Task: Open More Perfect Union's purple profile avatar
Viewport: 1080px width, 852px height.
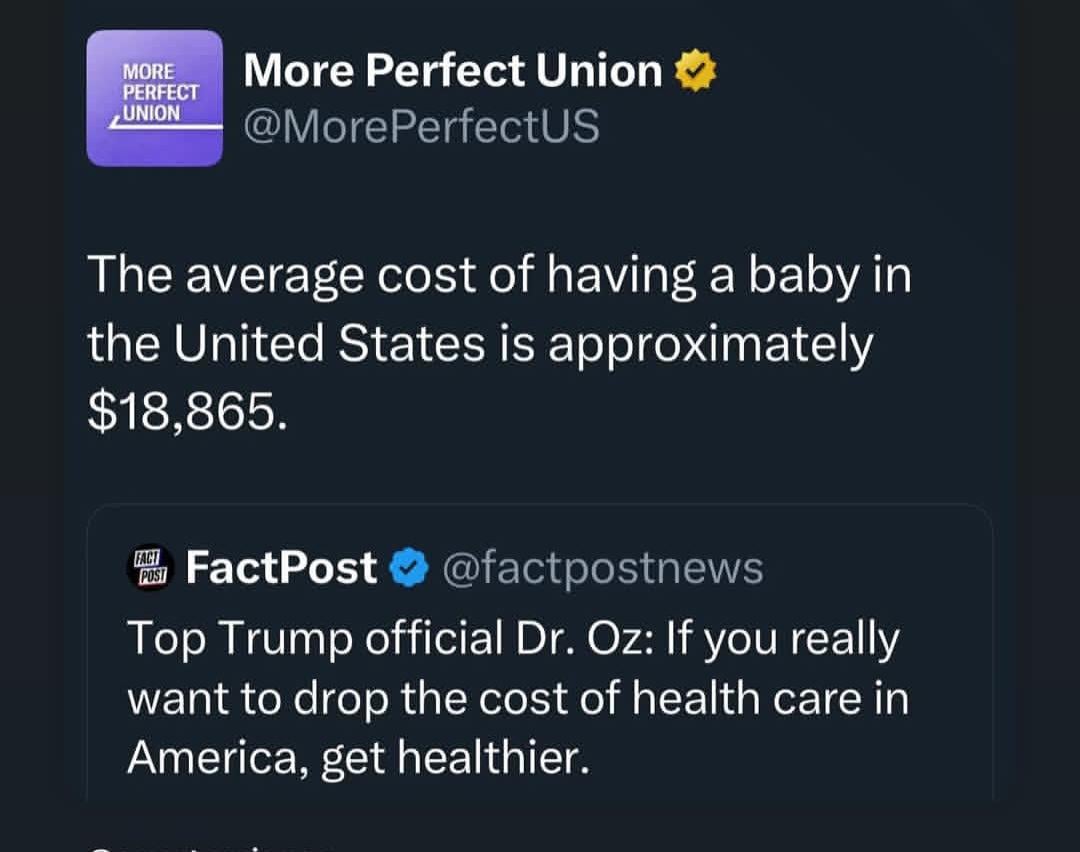Action: tap(154, 98)
